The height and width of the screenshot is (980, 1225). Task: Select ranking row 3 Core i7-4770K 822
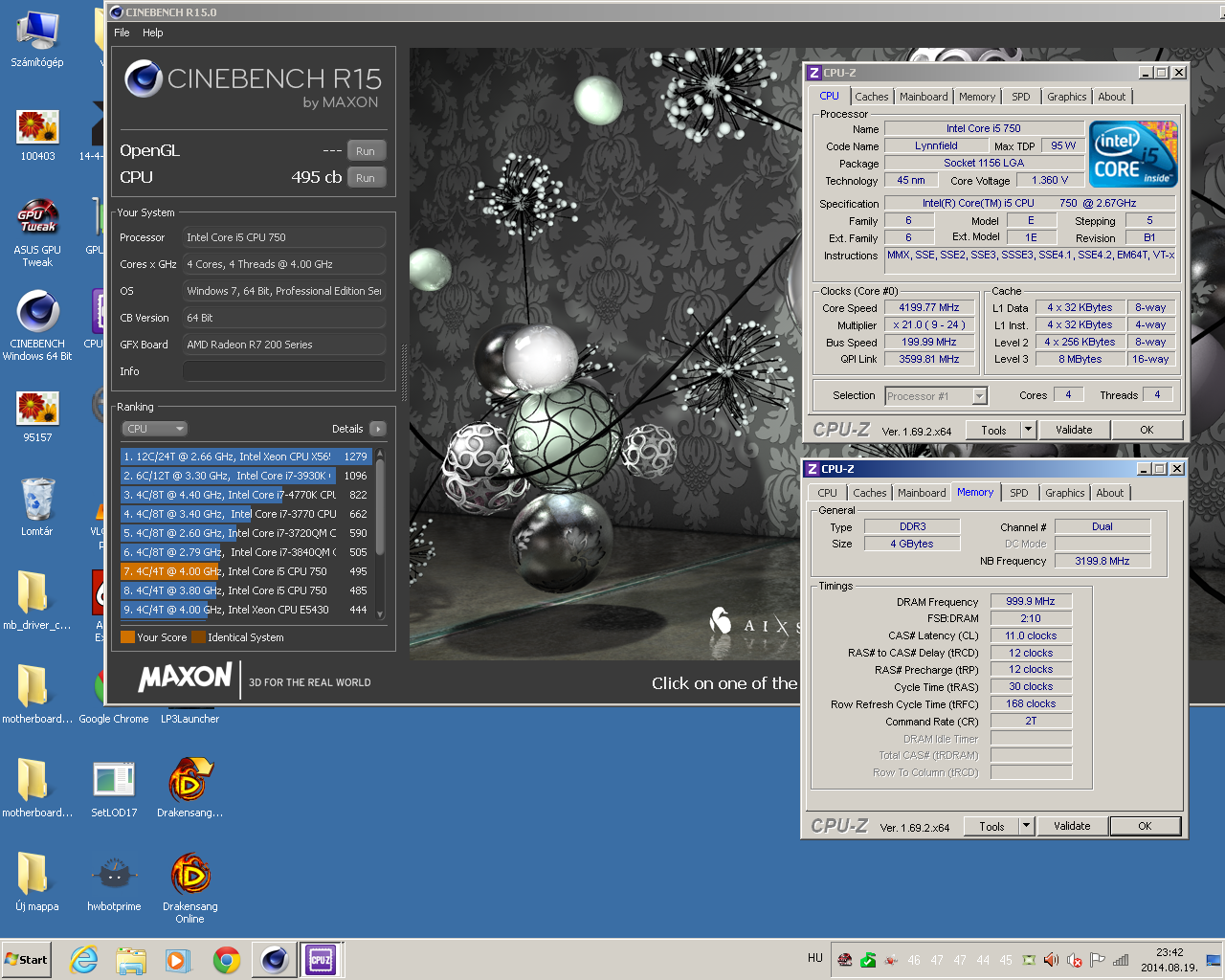click(246, 495)
